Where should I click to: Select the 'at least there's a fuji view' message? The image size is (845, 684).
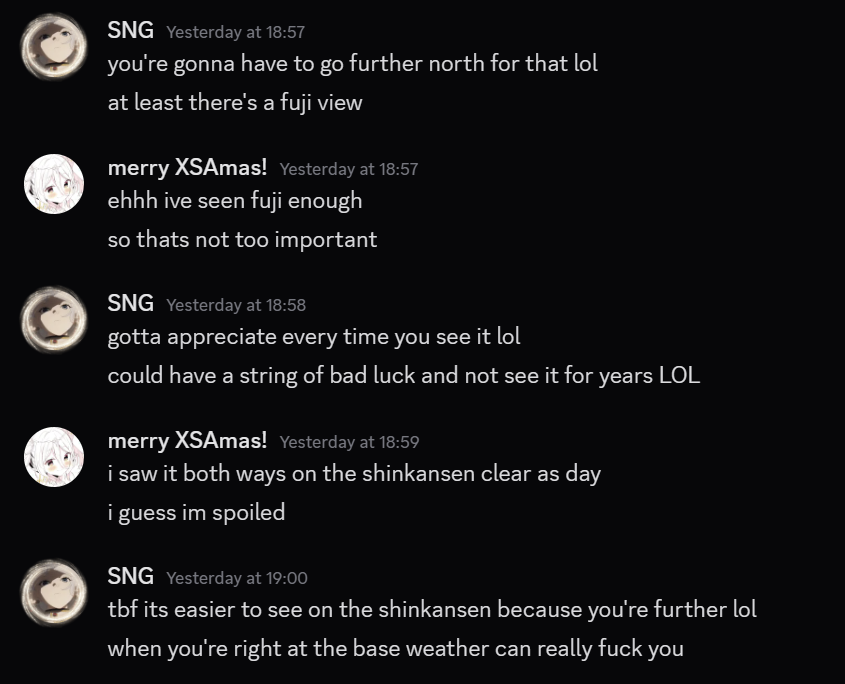235,102
